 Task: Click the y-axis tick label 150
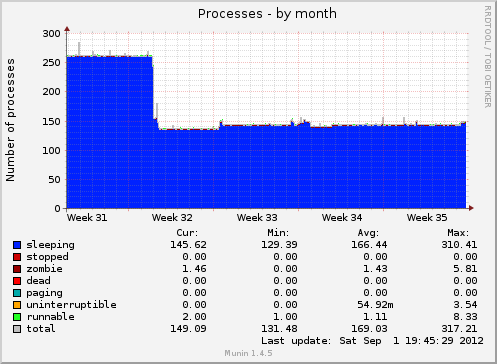[x=51, y=121]
